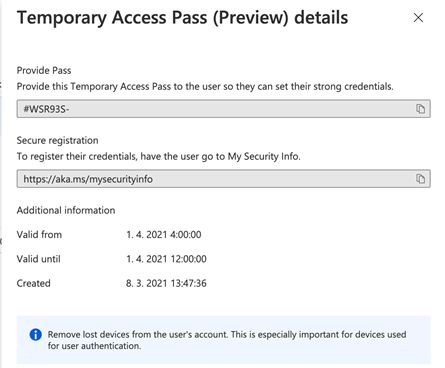
Task: Click the panel title text
Action: click(182, 18)
